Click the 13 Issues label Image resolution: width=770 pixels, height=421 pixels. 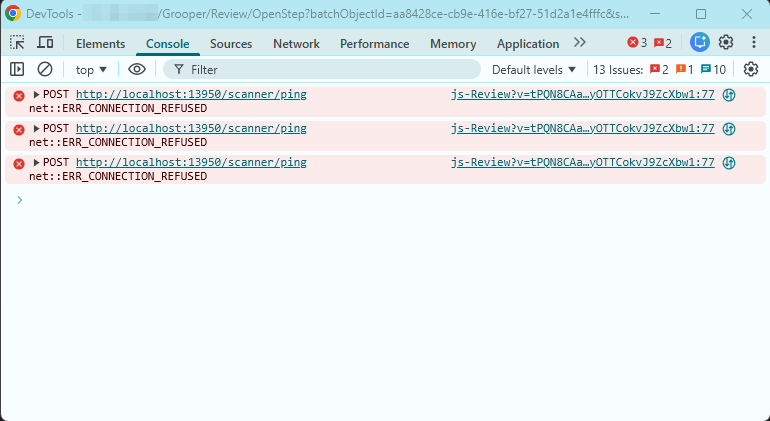[618, 70]
